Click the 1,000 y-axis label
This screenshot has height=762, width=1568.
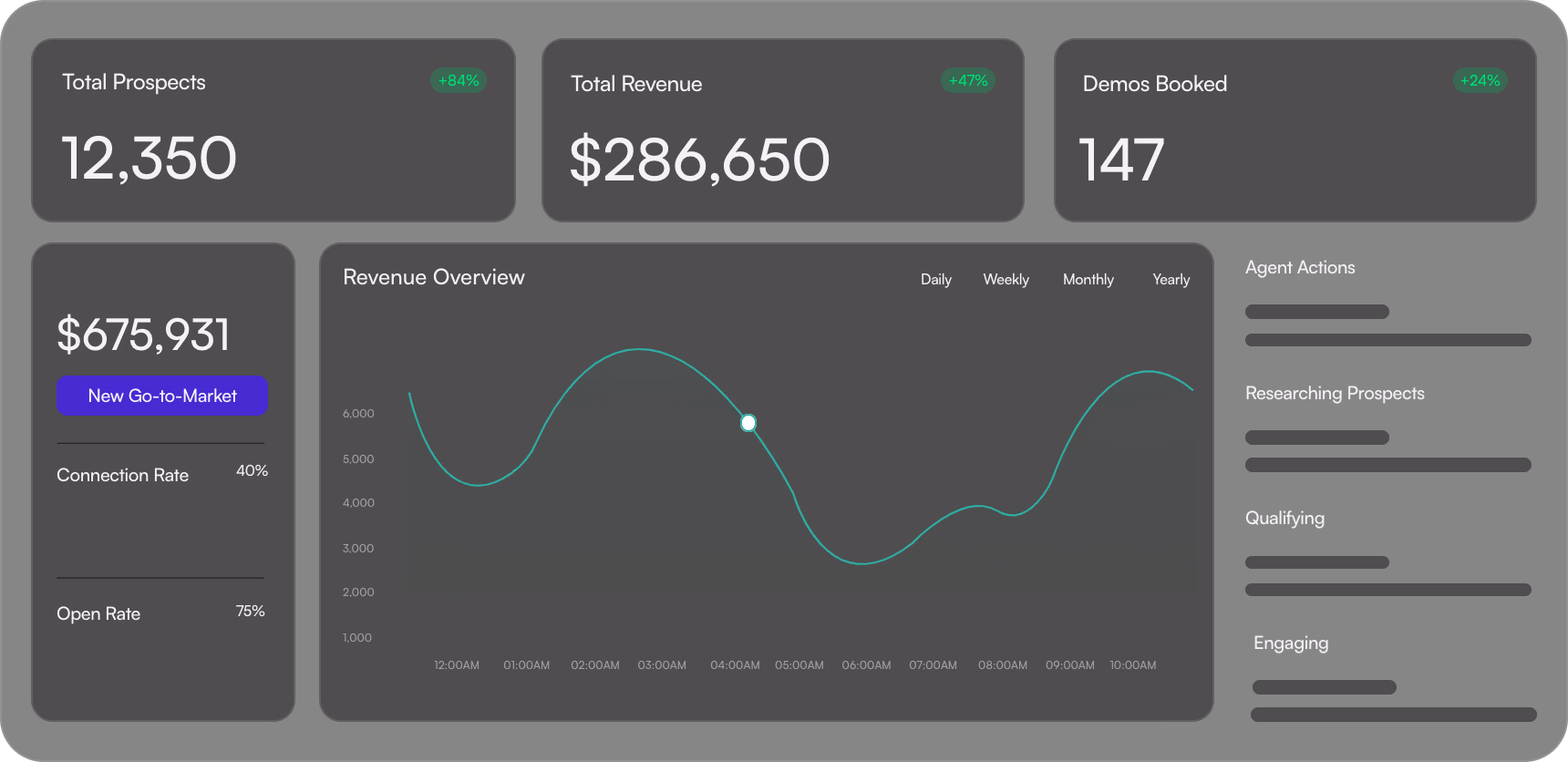point(357,637)
